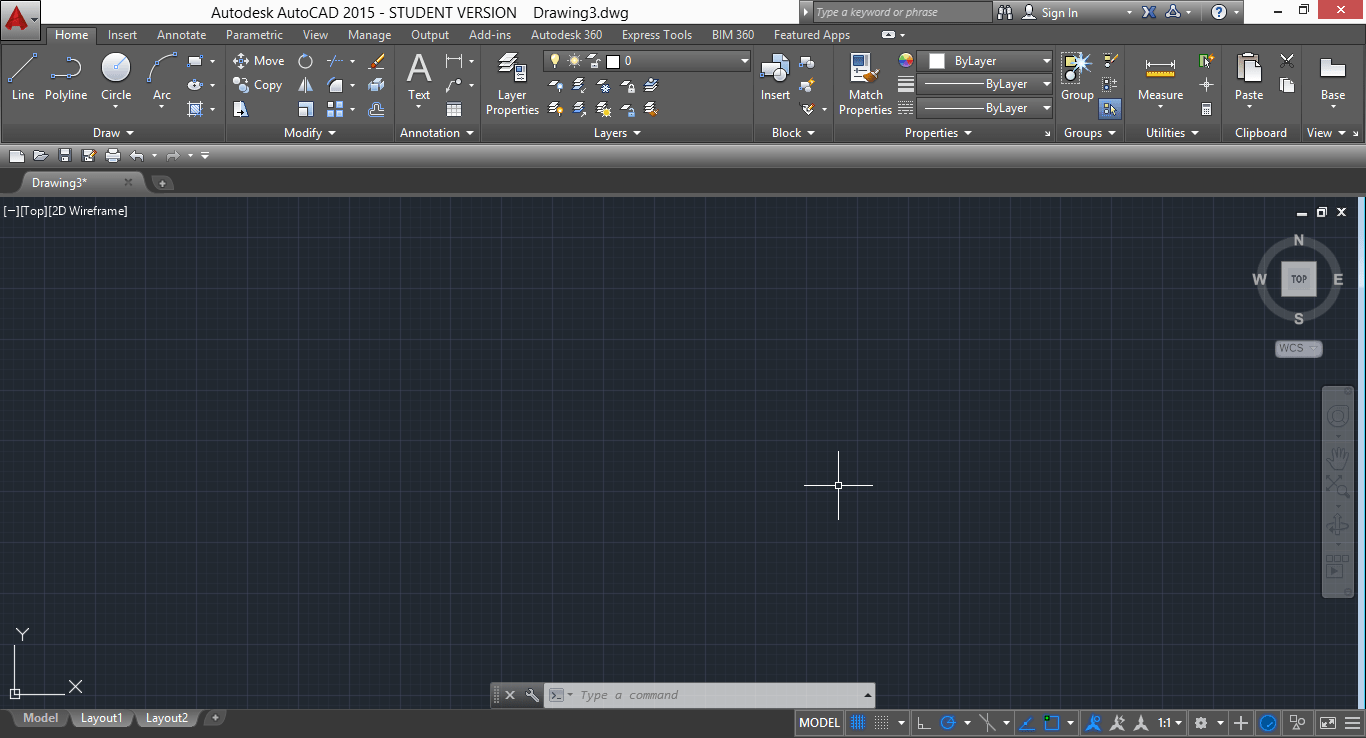Select the Line drawing tool

pos(23,78)
